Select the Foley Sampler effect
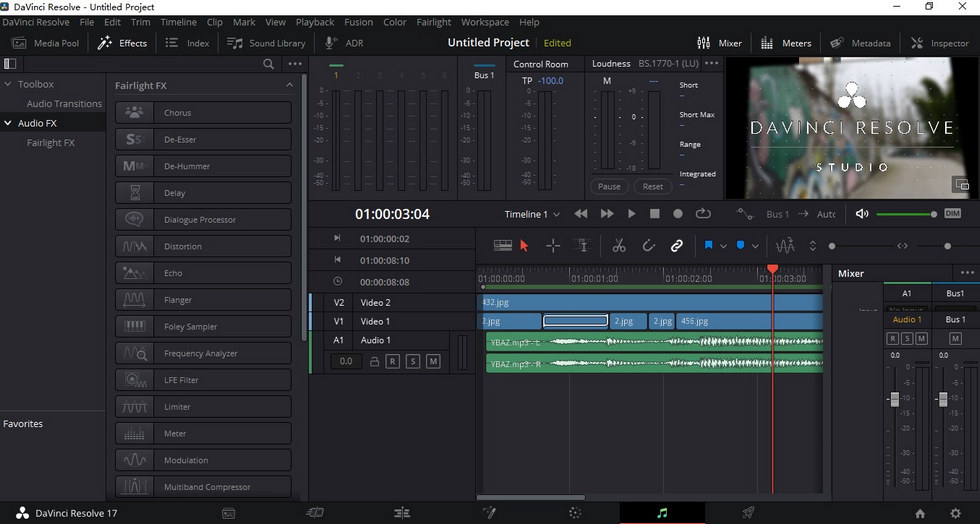 click(x=203, y=326)
